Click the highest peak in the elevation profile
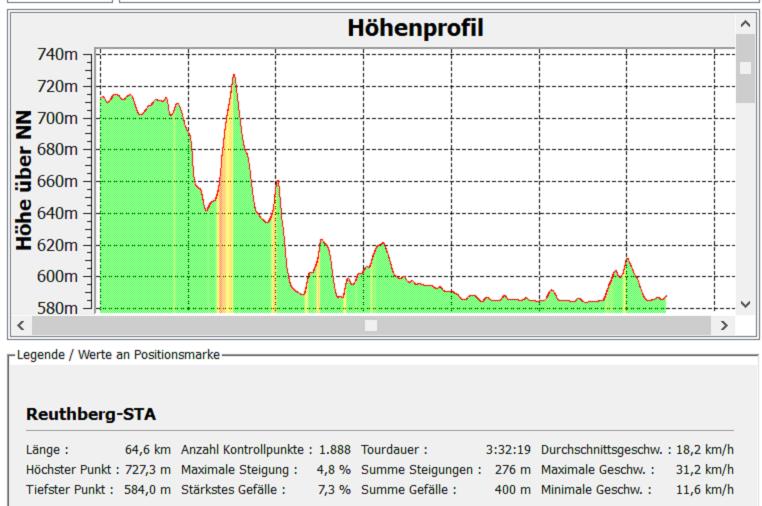This screenshot has height=506, width=762. (x=234, y=75)
